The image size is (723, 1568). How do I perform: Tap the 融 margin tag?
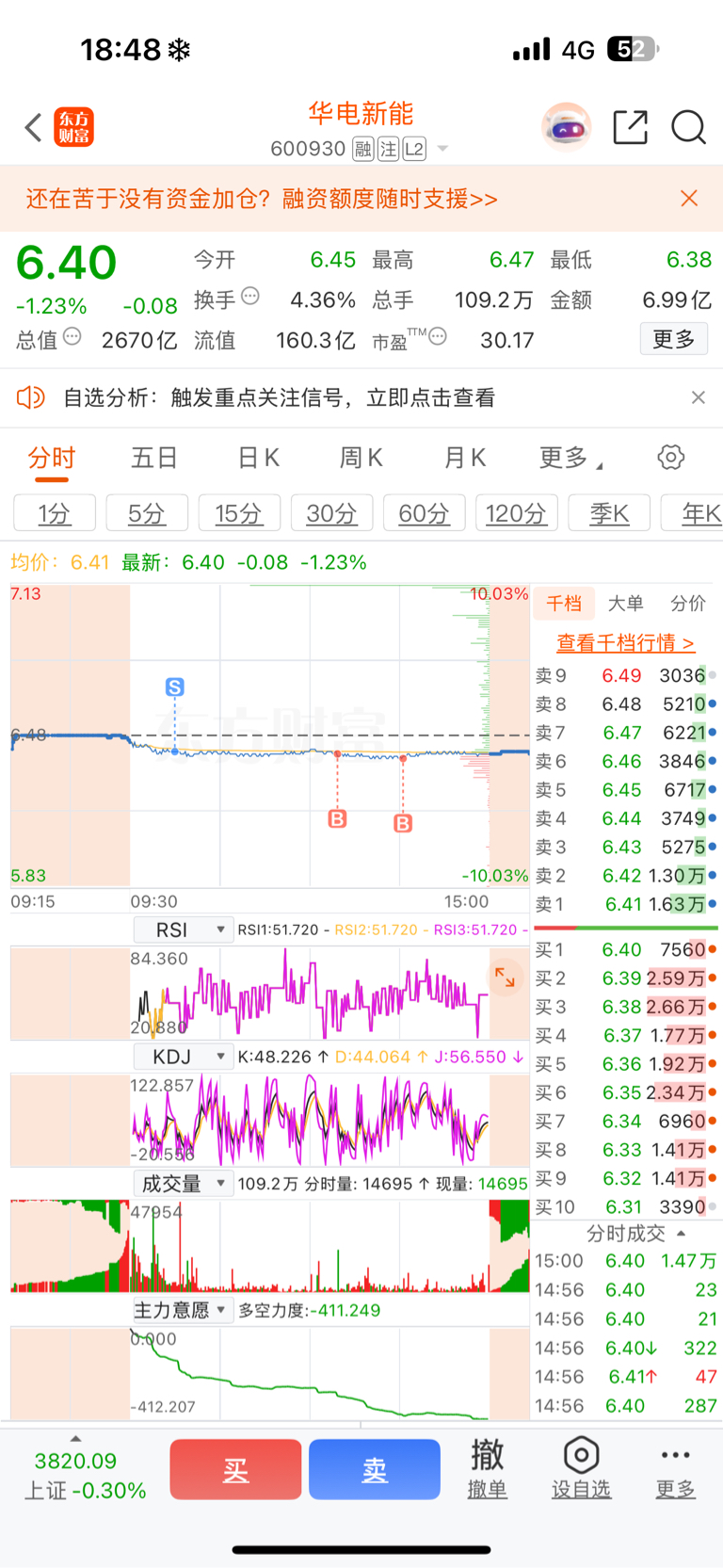[363, 149]
